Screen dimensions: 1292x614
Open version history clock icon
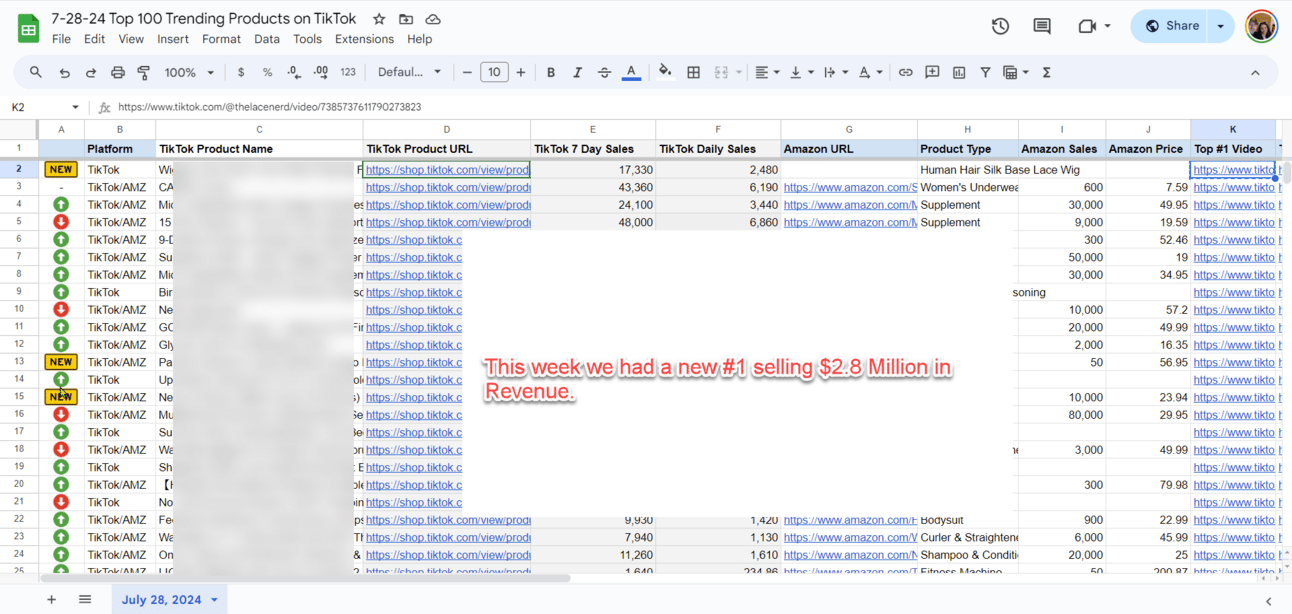coord(1000,26)
